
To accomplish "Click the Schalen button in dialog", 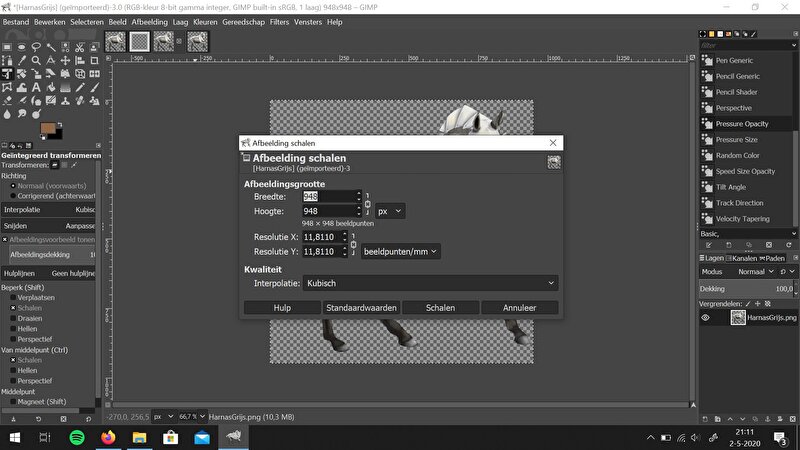I will [x=440, y=308].
